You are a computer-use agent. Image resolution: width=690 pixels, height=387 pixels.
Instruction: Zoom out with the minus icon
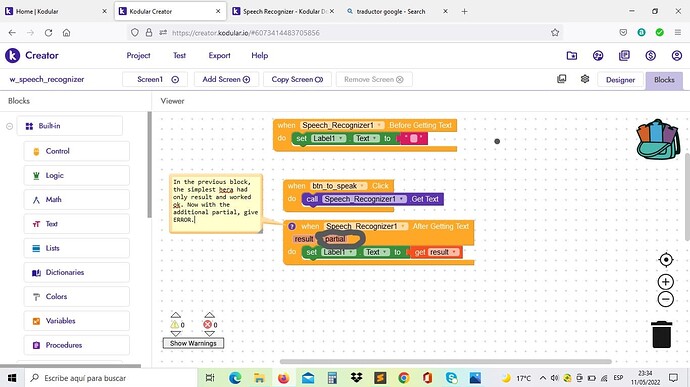click(x=665, y=299)
